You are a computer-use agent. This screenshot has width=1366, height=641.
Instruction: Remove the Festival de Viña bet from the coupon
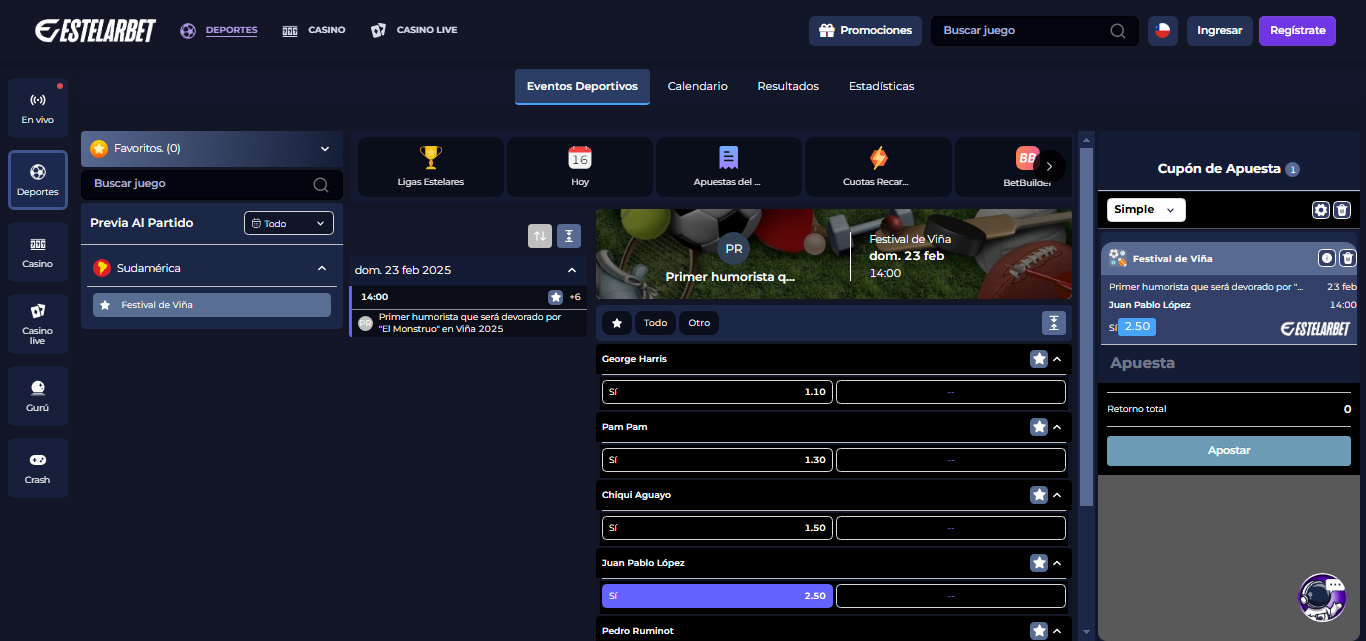[1348, 258]
